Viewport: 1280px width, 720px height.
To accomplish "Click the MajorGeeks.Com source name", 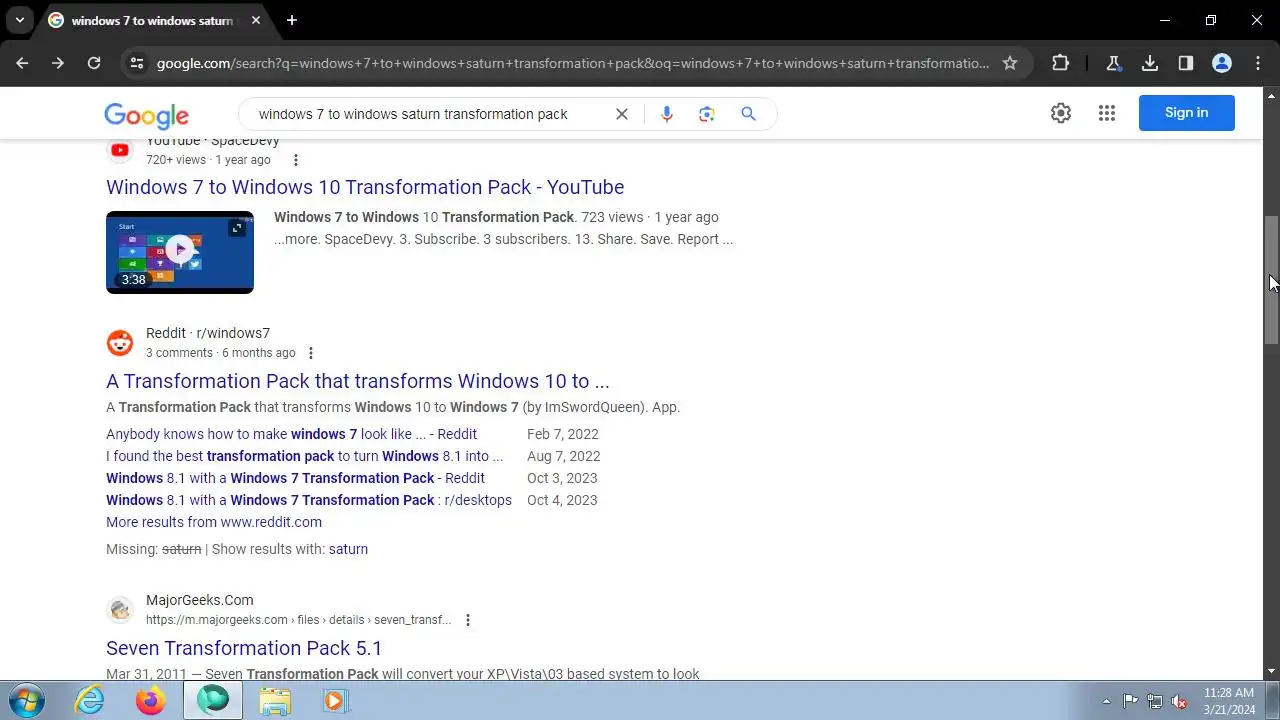I will coord(200,600).
